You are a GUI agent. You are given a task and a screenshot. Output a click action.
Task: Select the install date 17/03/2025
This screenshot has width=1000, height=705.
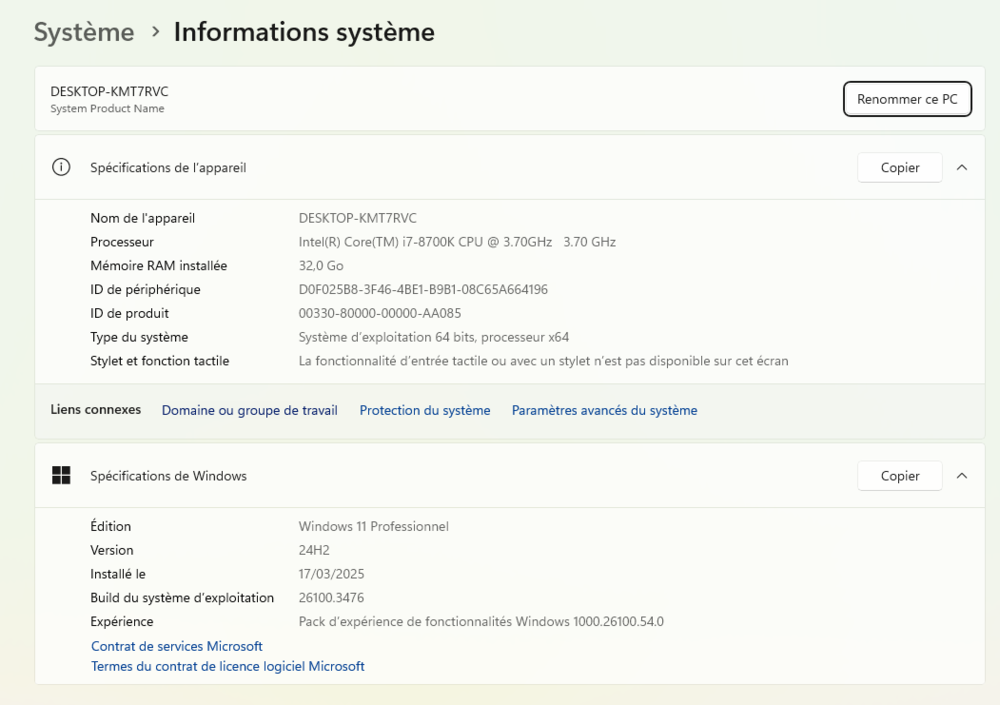(x=331, y=574)
